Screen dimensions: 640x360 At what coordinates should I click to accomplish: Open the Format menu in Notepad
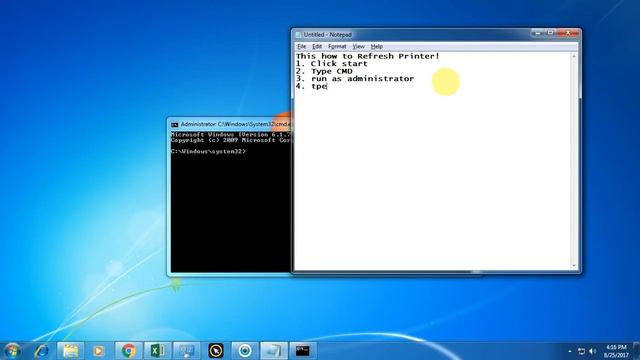click(337, 47)
